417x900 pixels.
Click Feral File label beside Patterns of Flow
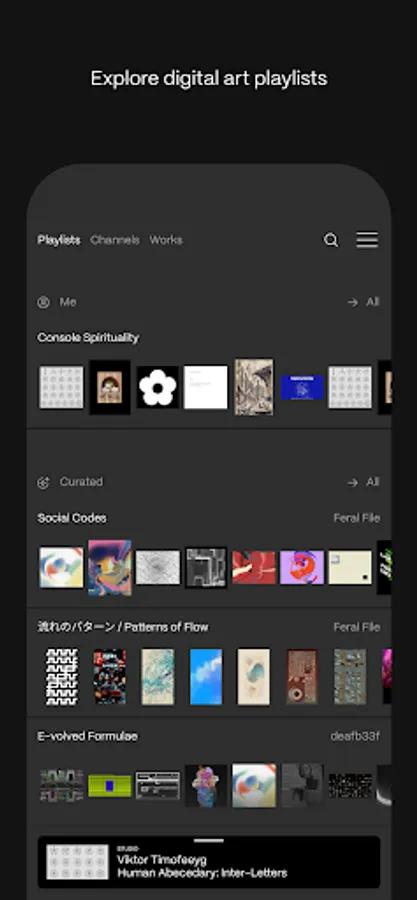(x=357, y=627)
